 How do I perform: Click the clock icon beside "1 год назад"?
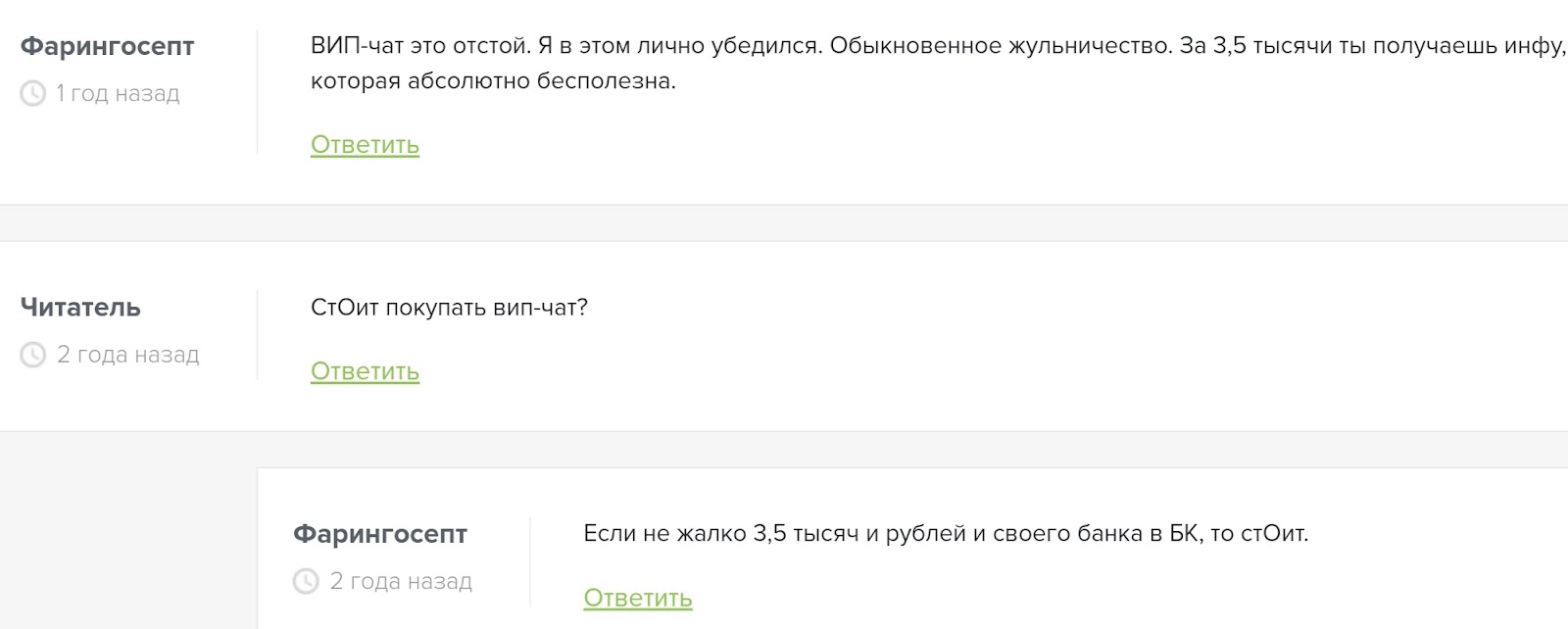click(x=33, y=94)
